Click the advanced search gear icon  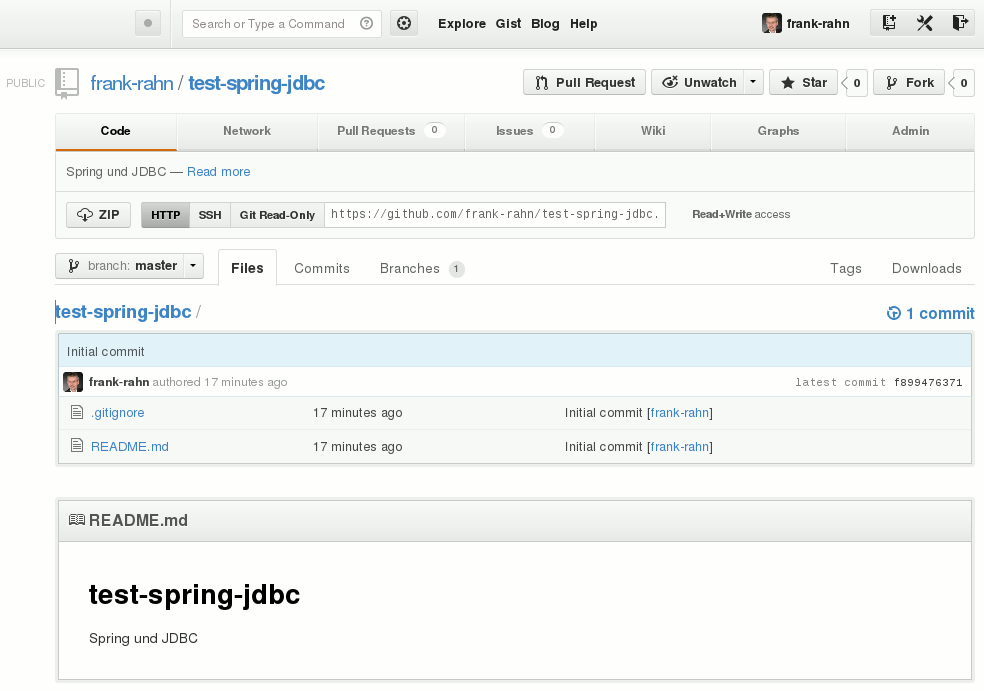pos(404,24)
